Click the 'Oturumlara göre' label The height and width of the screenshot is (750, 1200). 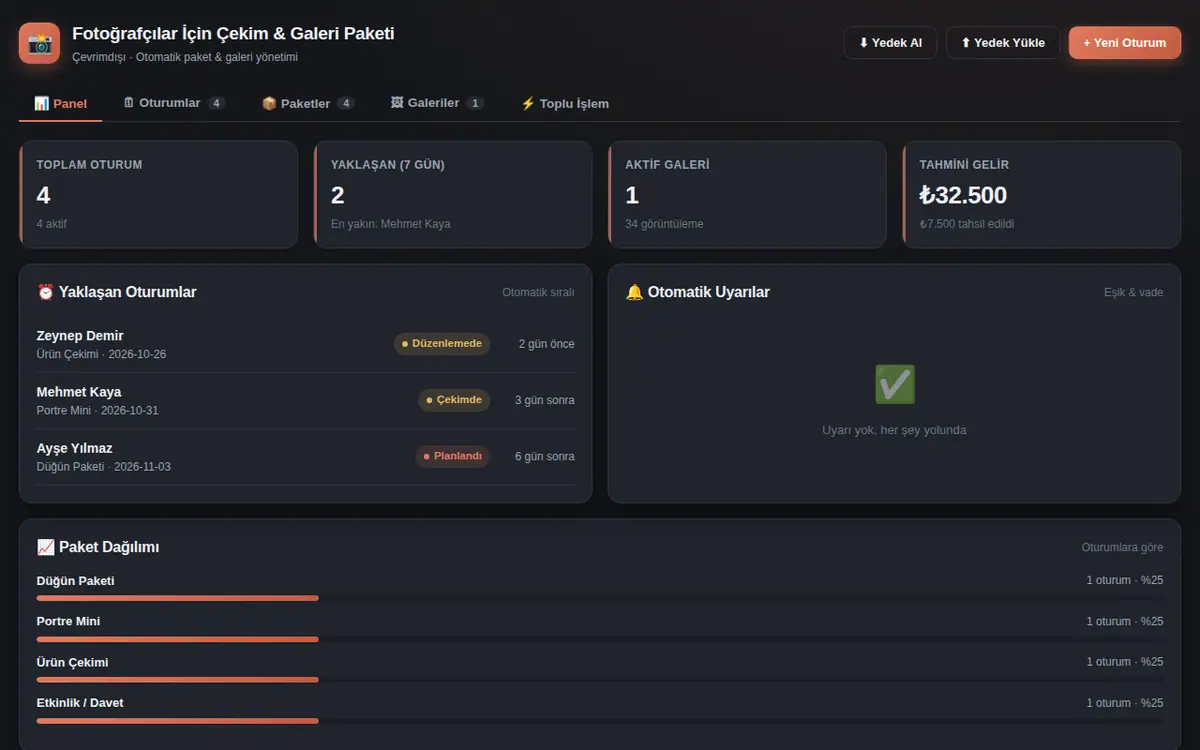tap(1122, 547)
